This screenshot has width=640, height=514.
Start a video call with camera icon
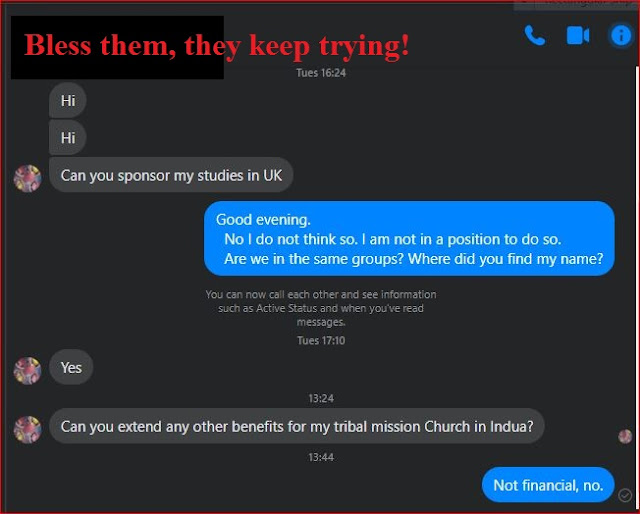pyautogui.click(x=578, y=36)
